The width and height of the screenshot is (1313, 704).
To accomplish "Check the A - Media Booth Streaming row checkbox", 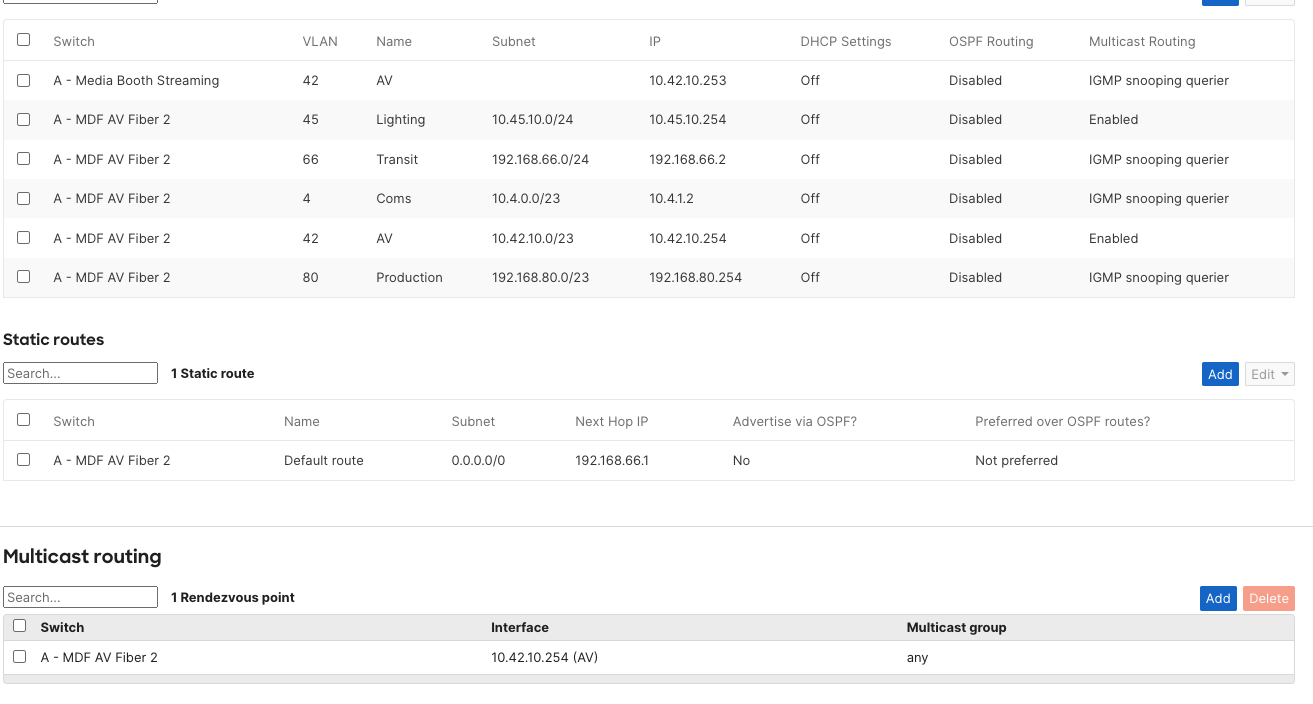I will coord(23,80).
